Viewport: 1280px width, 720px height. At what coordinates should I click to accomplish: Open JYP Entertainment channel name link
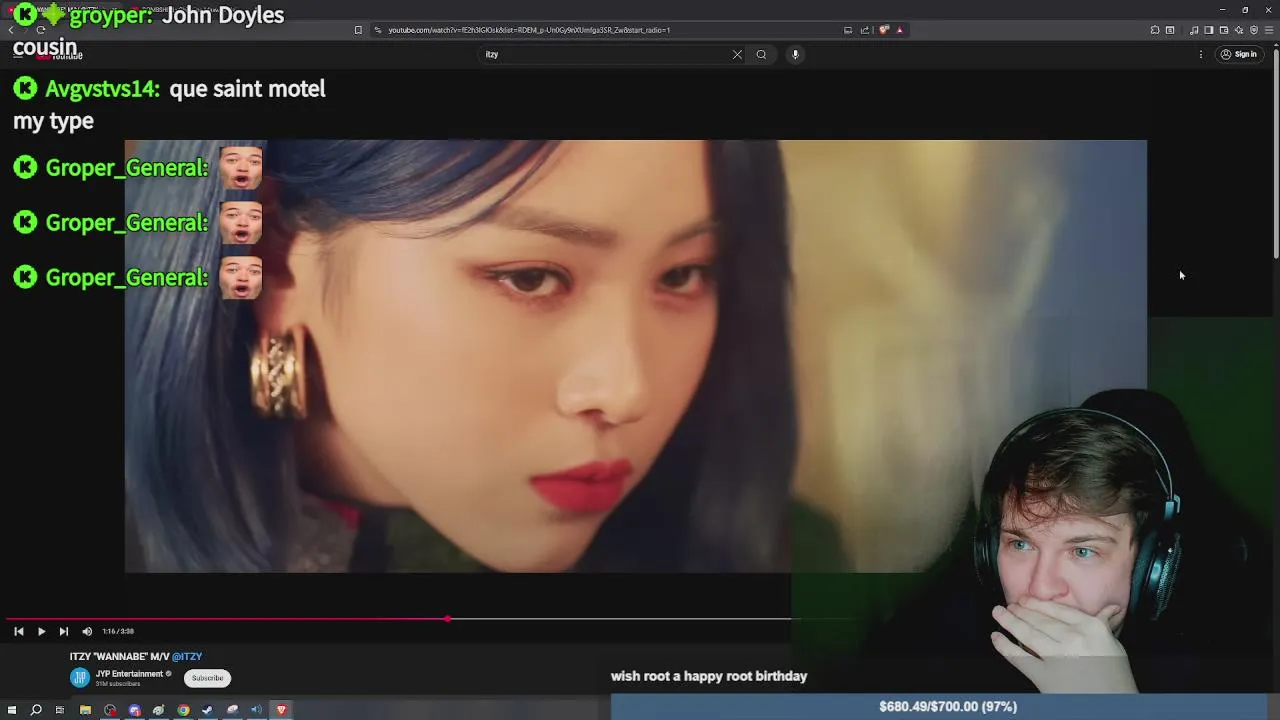pos(129,674)
